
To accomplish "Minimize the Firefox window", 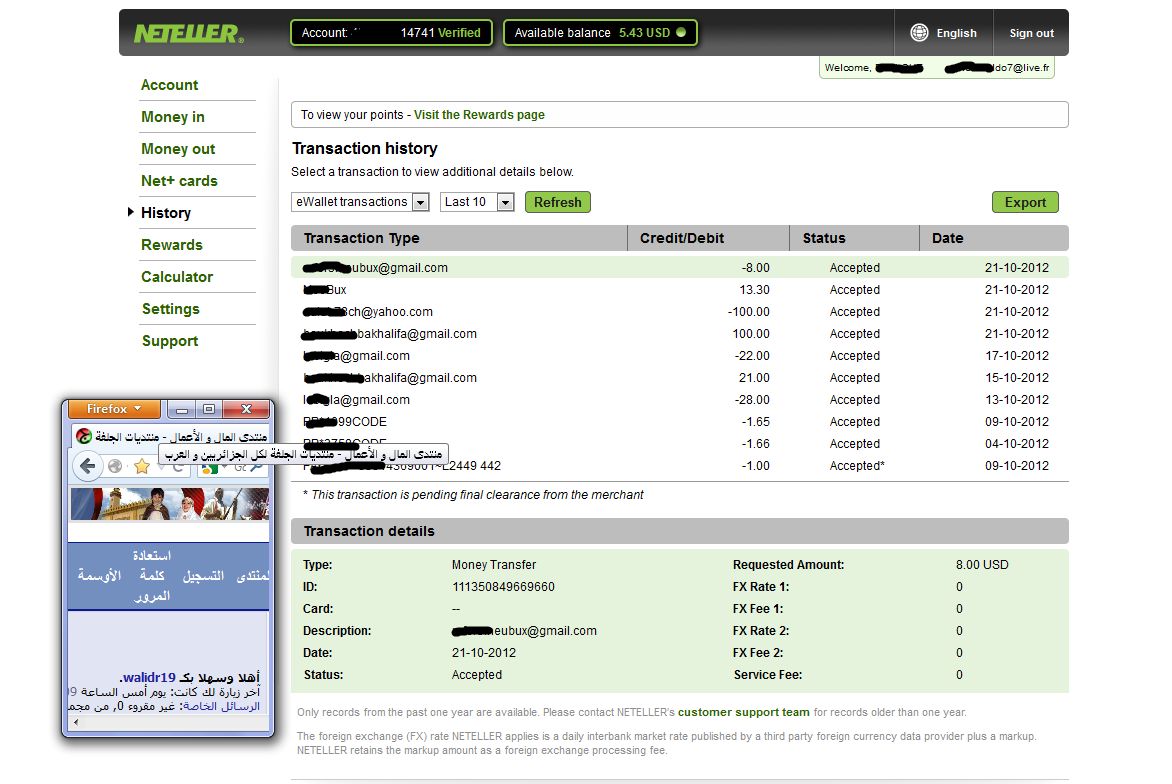I will 182,410.
